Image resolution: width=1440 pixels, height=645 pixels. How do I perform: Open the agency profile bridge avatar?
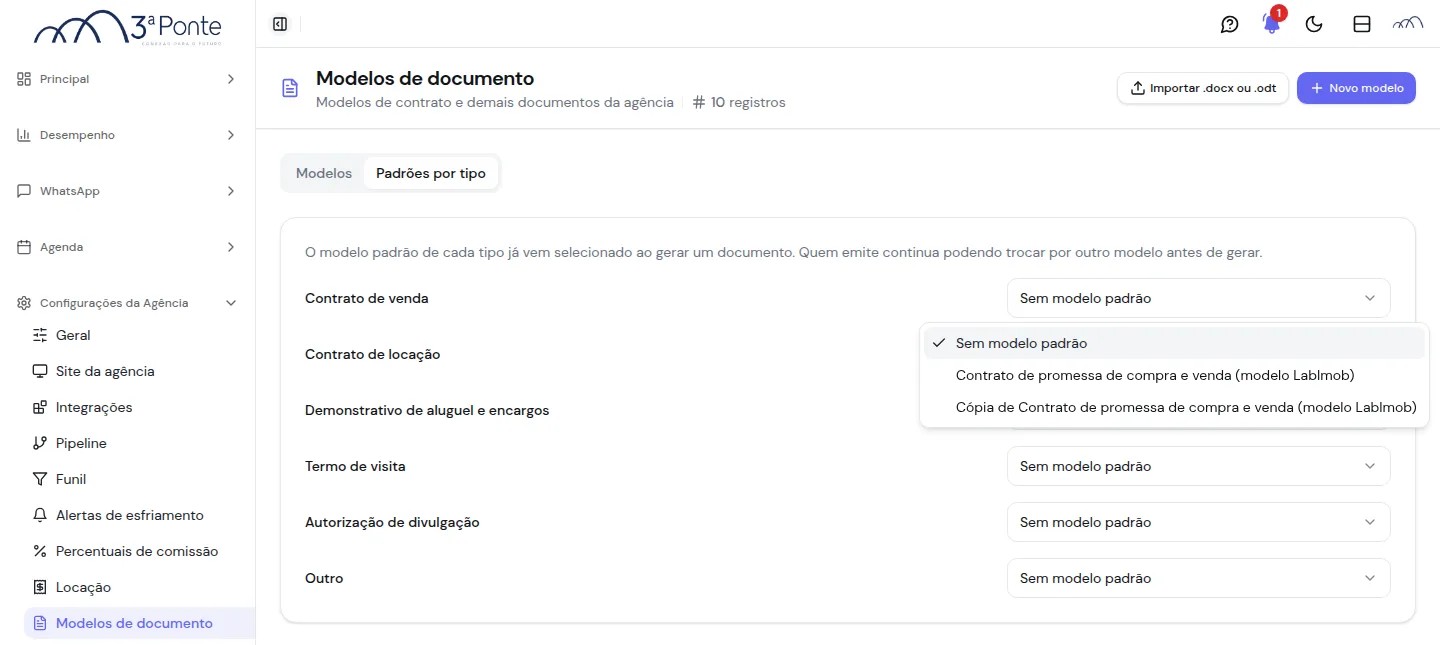1408,24
